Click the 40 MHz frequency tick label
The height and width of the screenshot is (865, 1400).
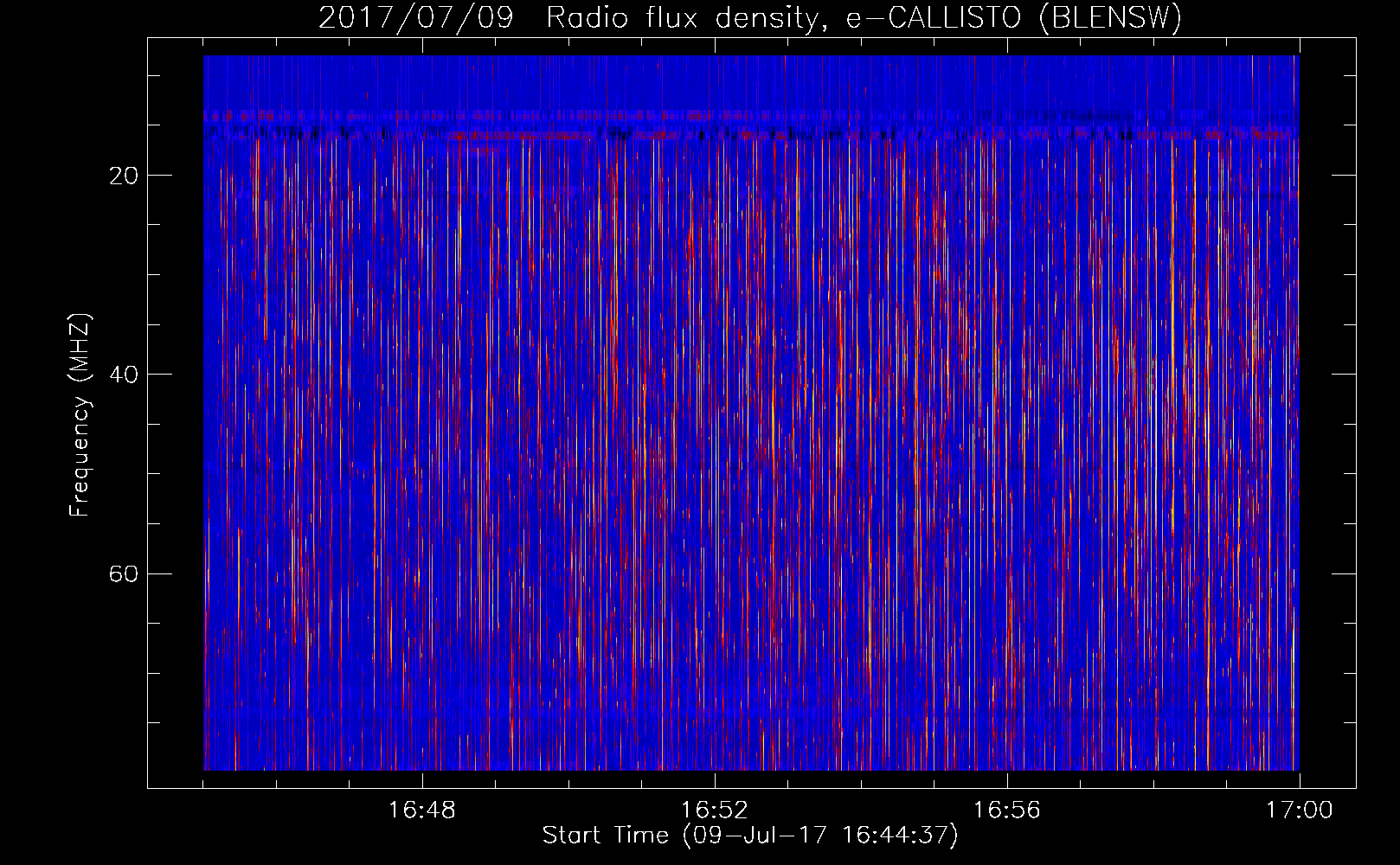[124, 375]
